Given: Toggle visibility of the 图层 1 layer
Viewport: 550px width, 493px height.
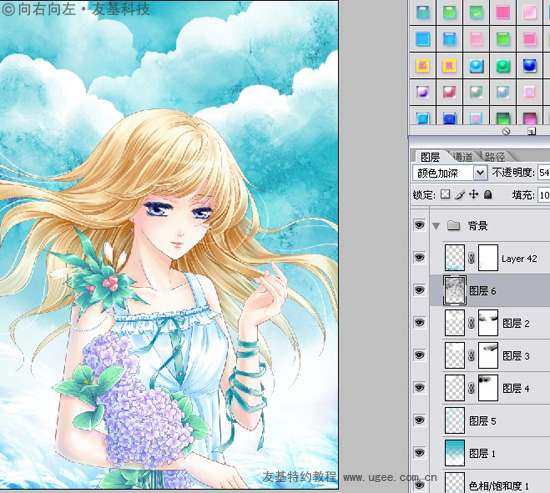Looking at the screenshot, I should tap(419, 452).
